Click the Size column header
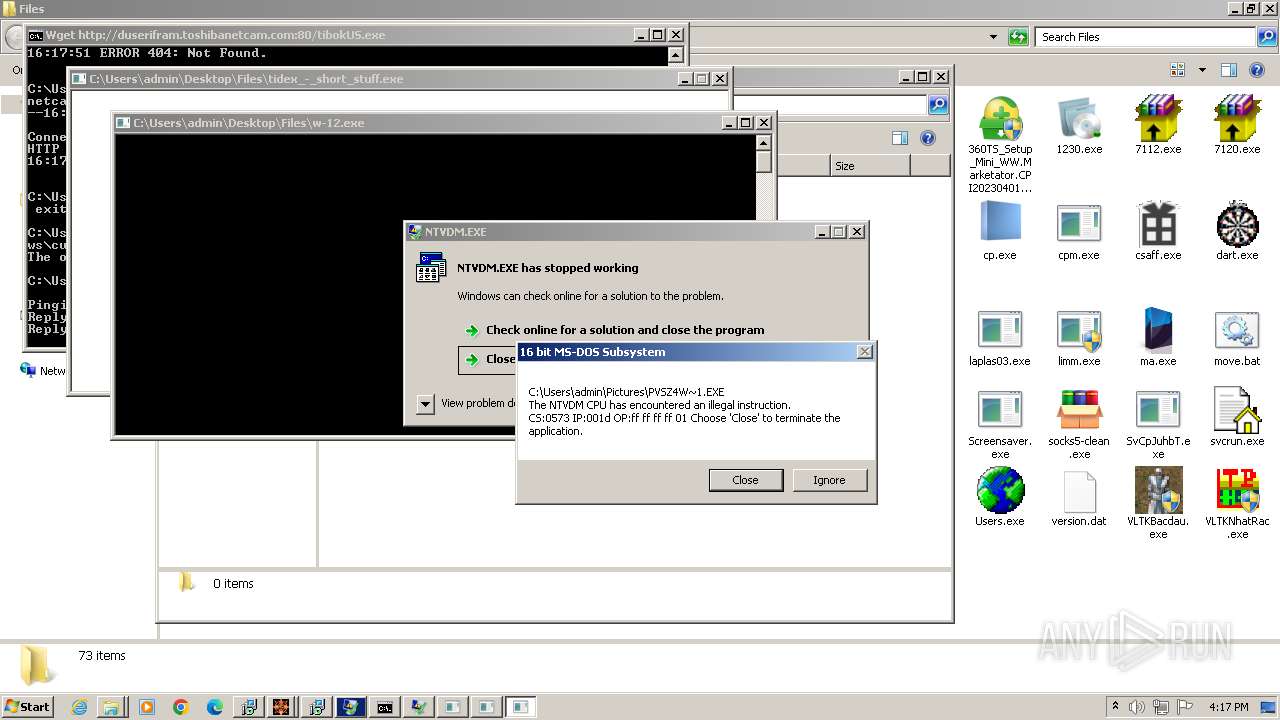 (x=870, y=166)
